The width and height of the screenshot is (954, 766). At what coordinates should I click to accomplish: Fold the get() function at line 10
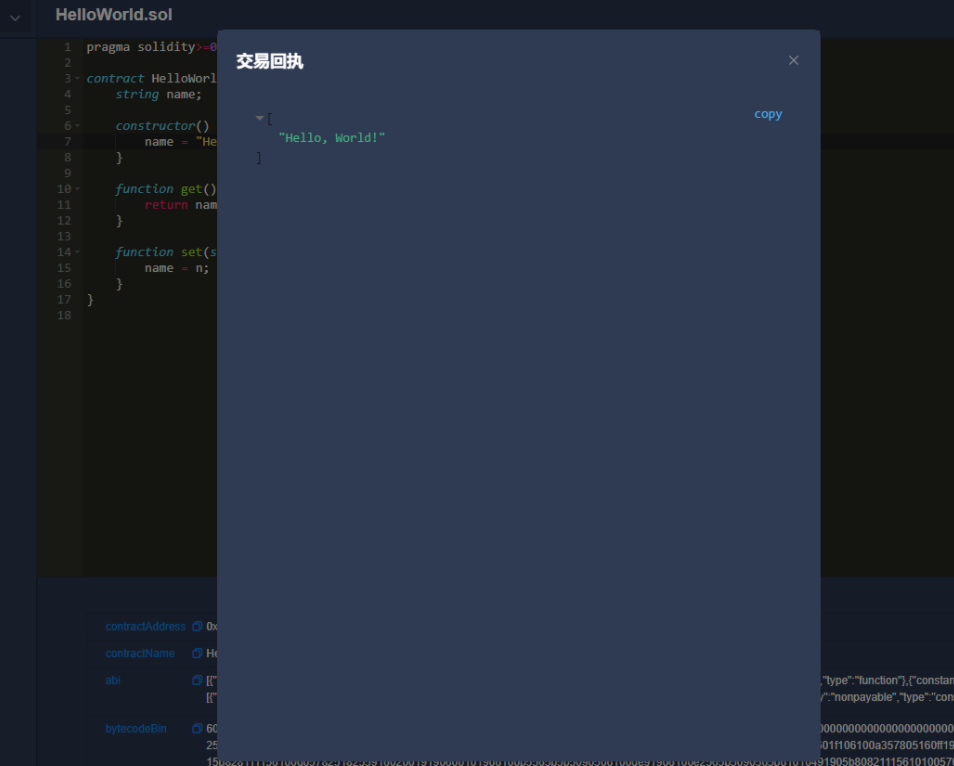pyautogui.click(x=77, y=188)
